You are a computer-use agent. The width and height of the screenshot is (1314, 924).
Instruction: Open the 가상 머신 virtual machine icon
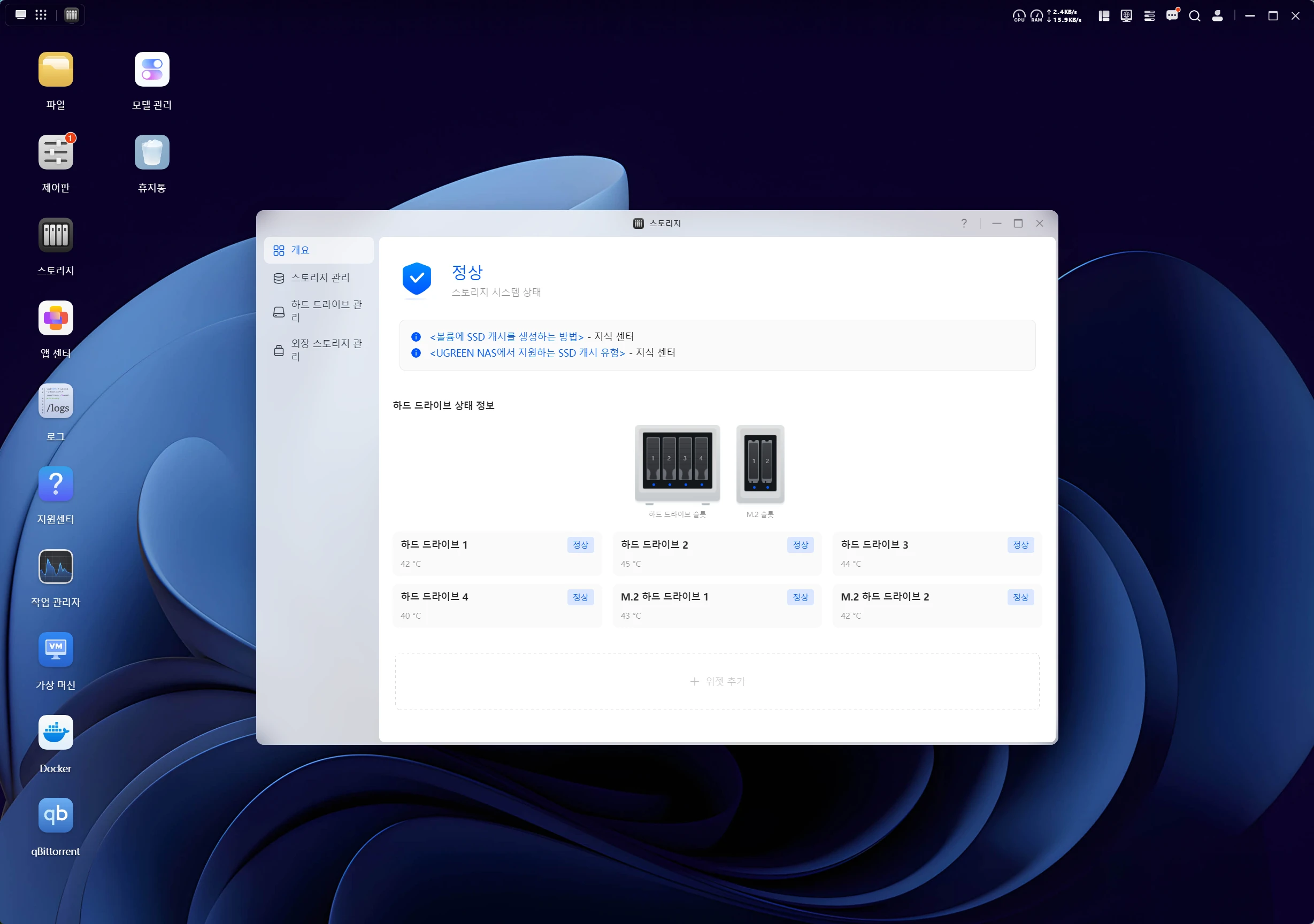click(56, 650)
